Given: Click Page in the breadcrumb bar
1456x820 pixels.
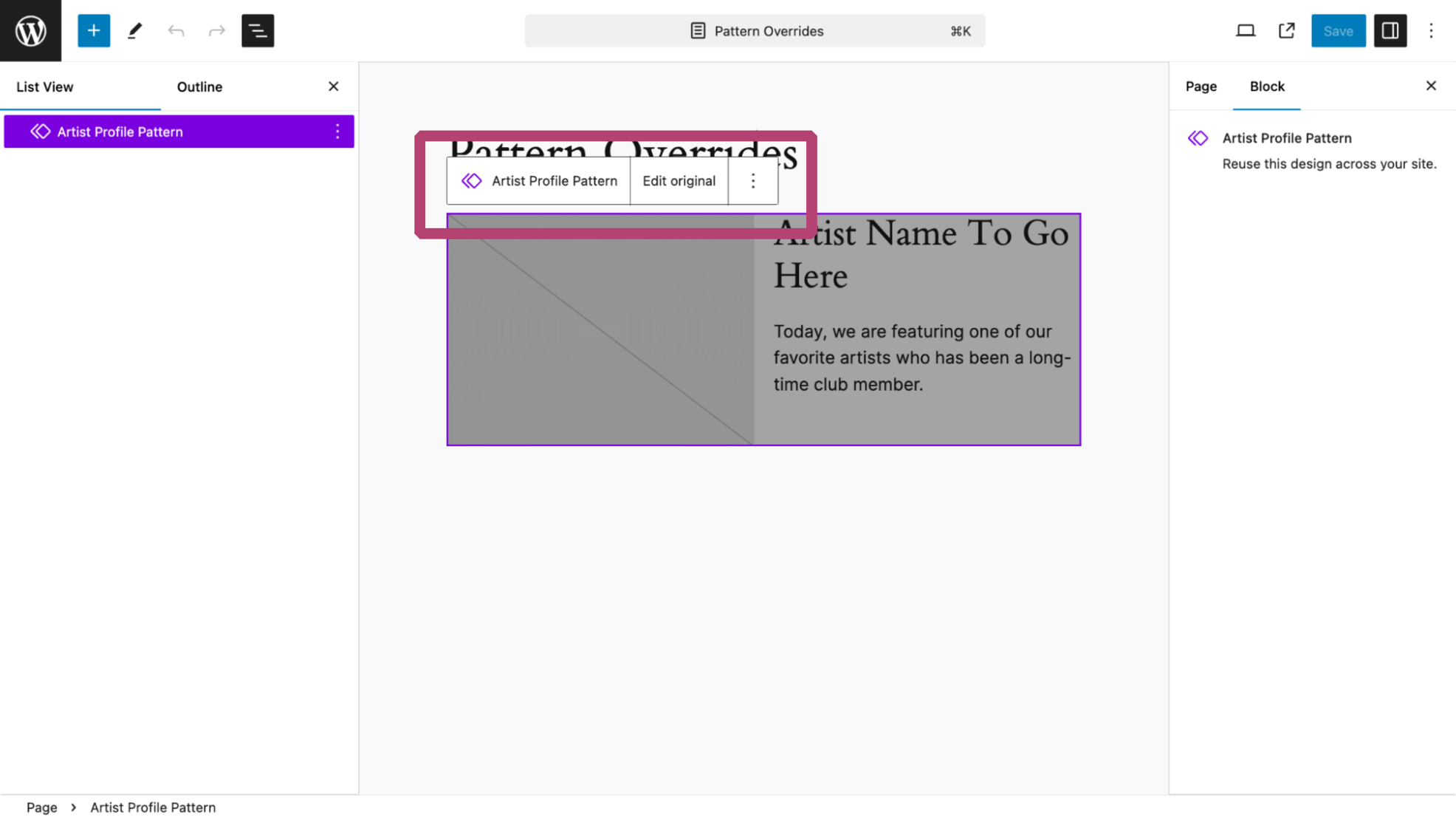Looking at the screenshot, I should [x=42, y=807].
